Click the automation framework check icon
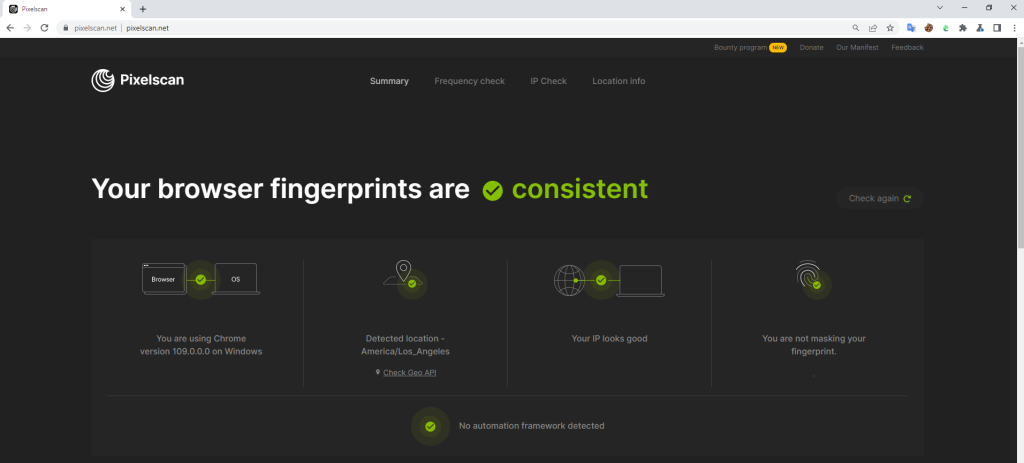This screenshot has width=1024, height=463. [x=430, y=426]
